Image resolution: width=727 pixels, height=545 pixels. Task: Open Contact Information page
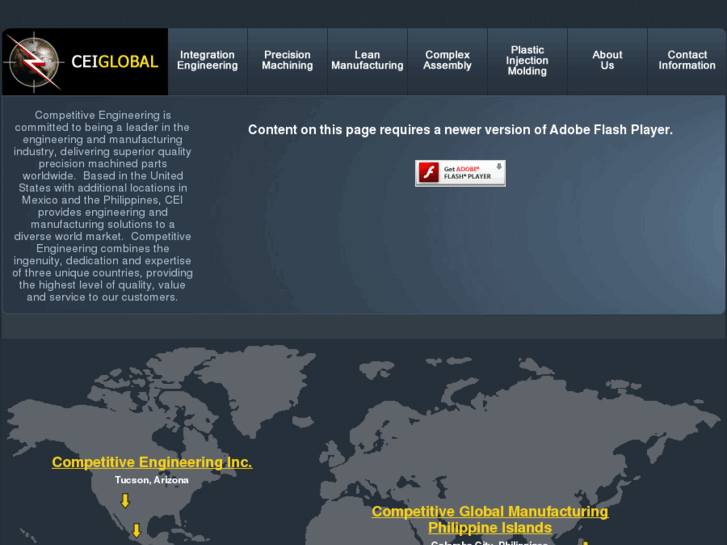click(687, 60)
